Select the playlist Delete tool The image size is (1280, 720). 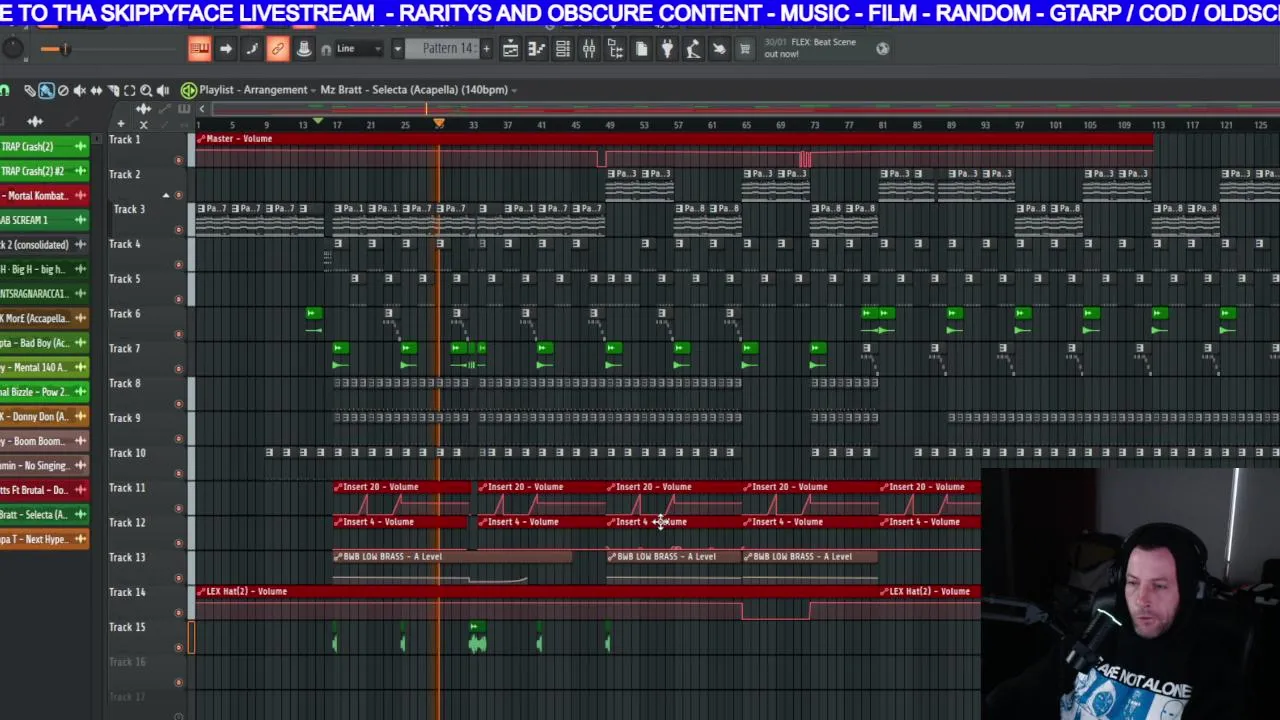pyautogui.click(x=63, y=90)
